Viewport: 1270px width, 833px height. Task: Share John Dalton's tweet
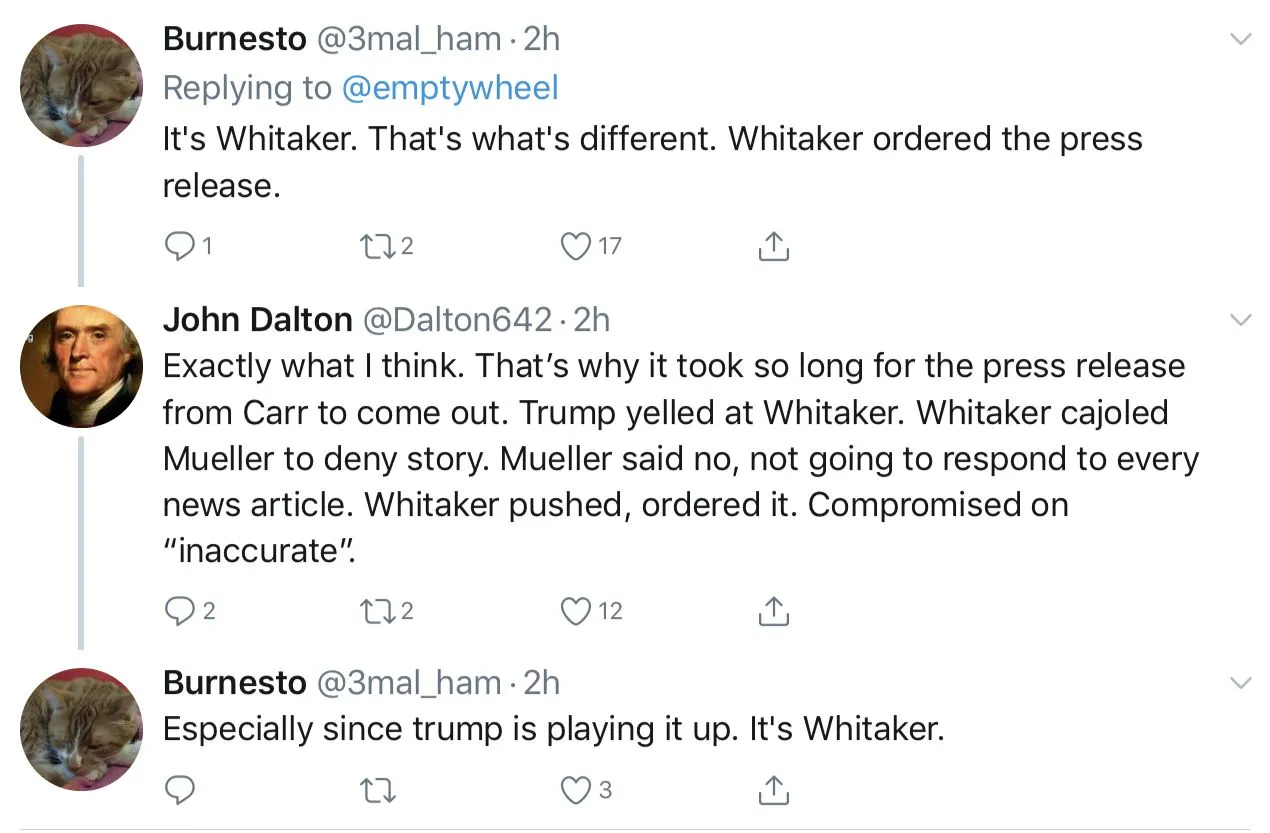[774, 611]
